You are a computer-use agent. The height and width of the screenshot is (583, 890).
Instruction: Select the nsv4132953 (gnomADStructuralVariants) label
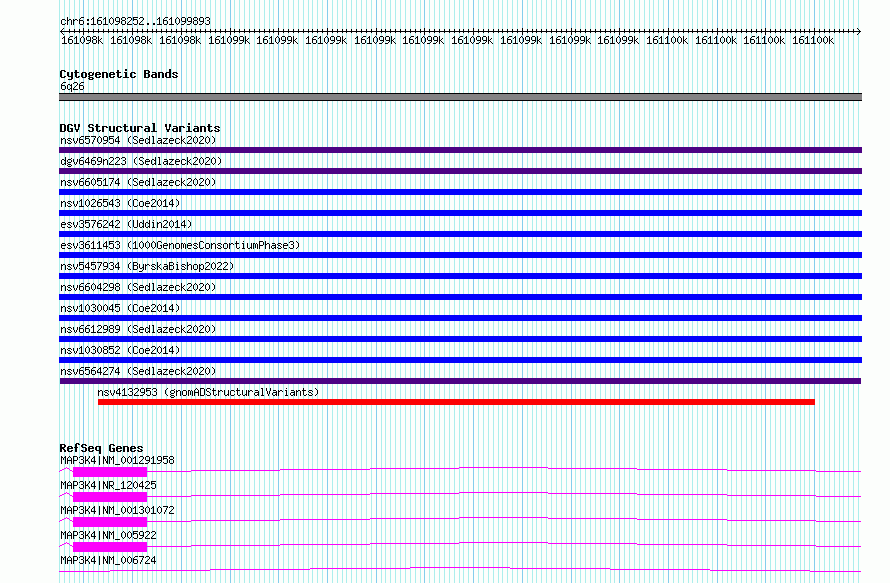pos(208,392)
